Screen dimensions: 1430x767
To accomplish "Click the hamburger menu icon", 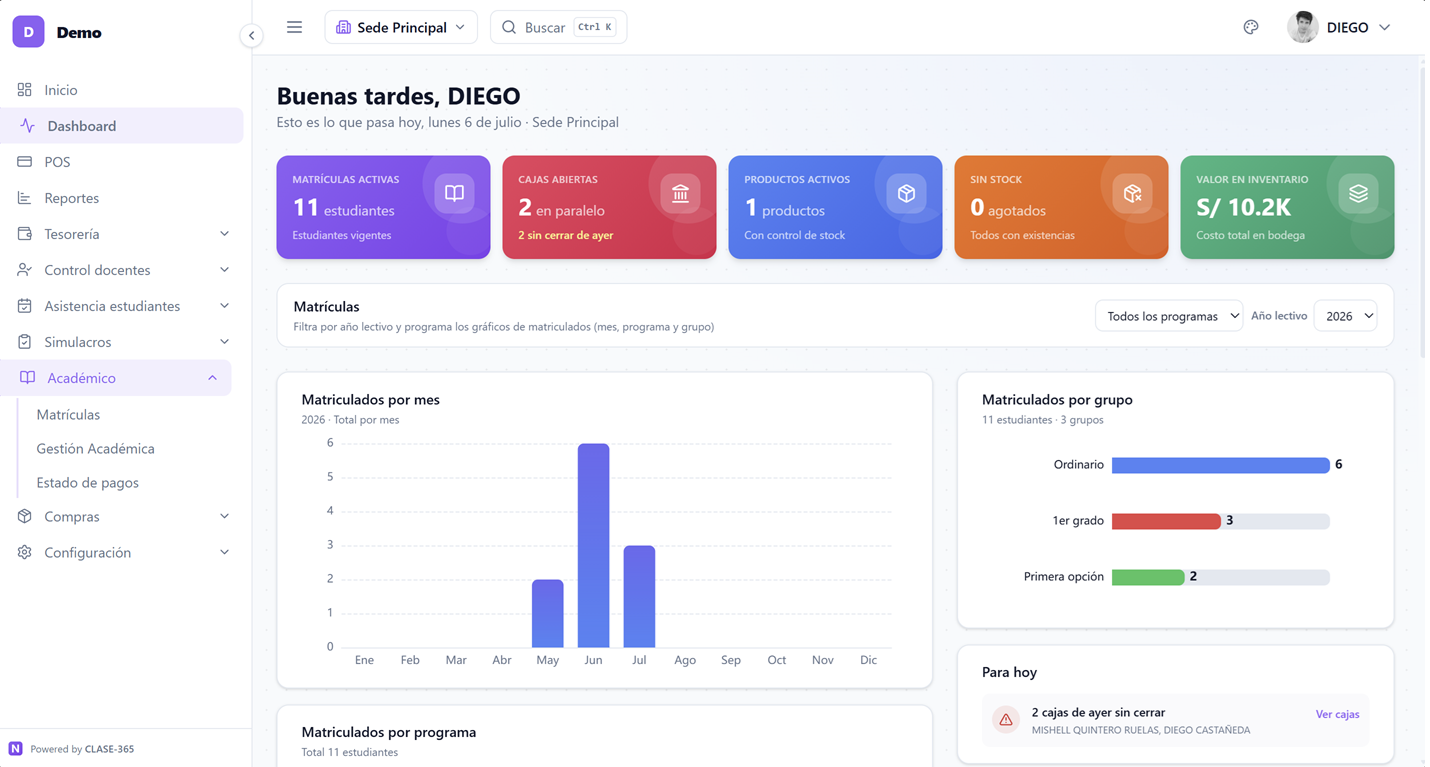I will pyautogui.click(x=294, y=27).
